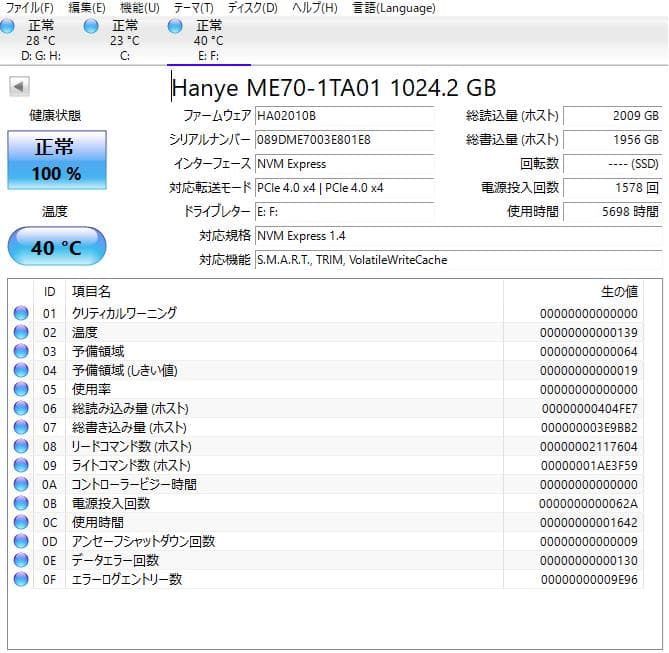Click raw value 0000000404FE7

click(590, 408)
